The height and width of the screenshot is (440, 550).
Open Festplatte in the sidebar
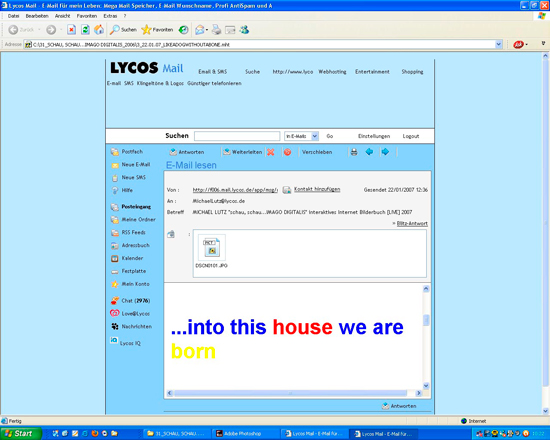coord(129,271)
